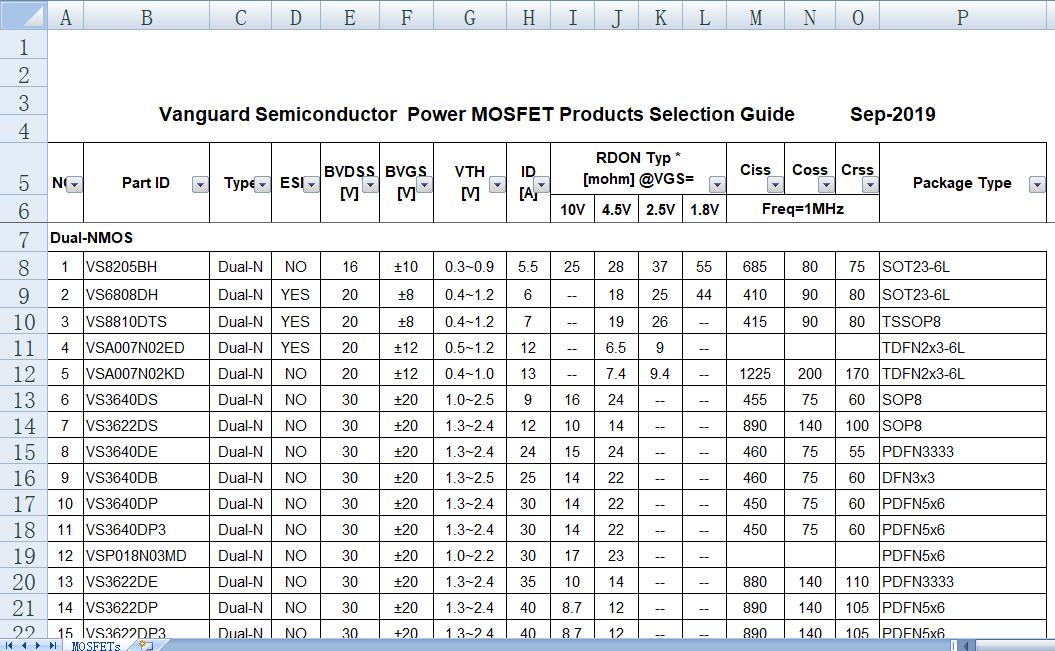Select the 0.3~0.9 VTH cell
1055x651 pixels.
pos(470,266)
